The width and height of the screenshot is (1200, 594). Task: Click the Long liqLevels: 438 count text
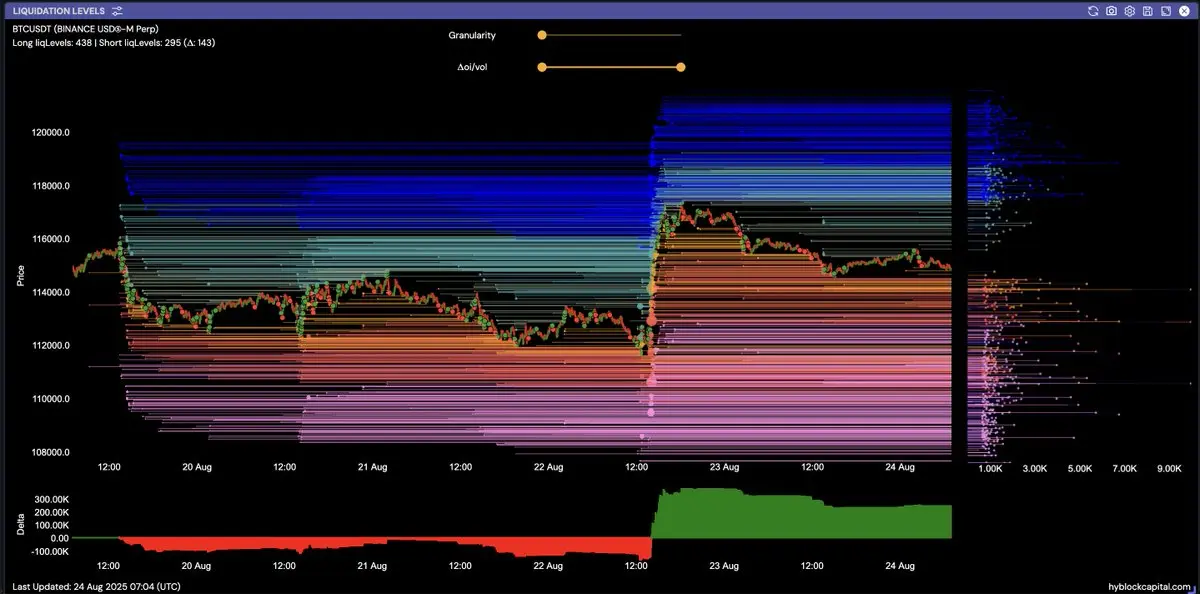(x=51, y=44)
